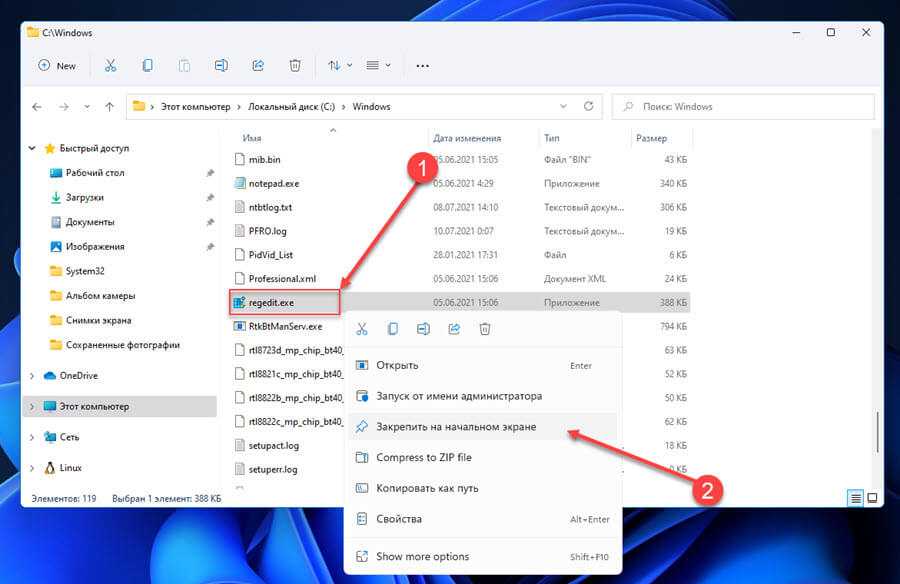This screenshot has width=900, height=584.
Task: Expand the OneDrive tree node
Action: [x=32, y=376]
